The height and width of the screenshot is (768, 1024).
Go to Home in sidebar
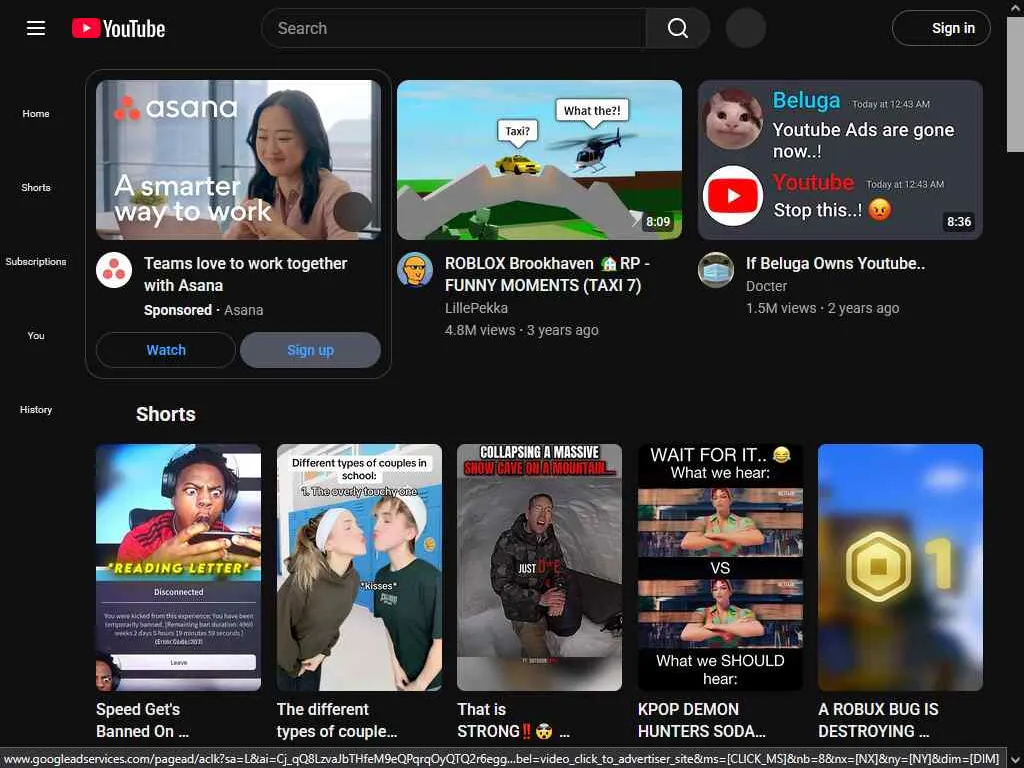36,114
